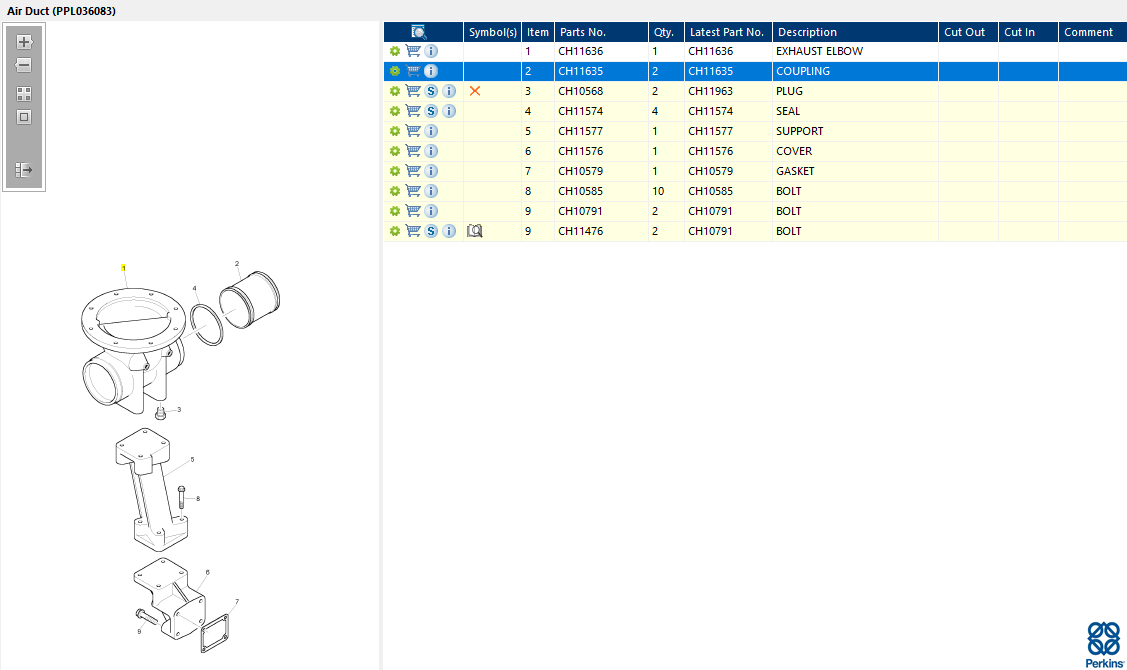This screenshot has width=1127, height=670.
Task: Click Latest Part No. CH11963
Action: tap(710, 91)
